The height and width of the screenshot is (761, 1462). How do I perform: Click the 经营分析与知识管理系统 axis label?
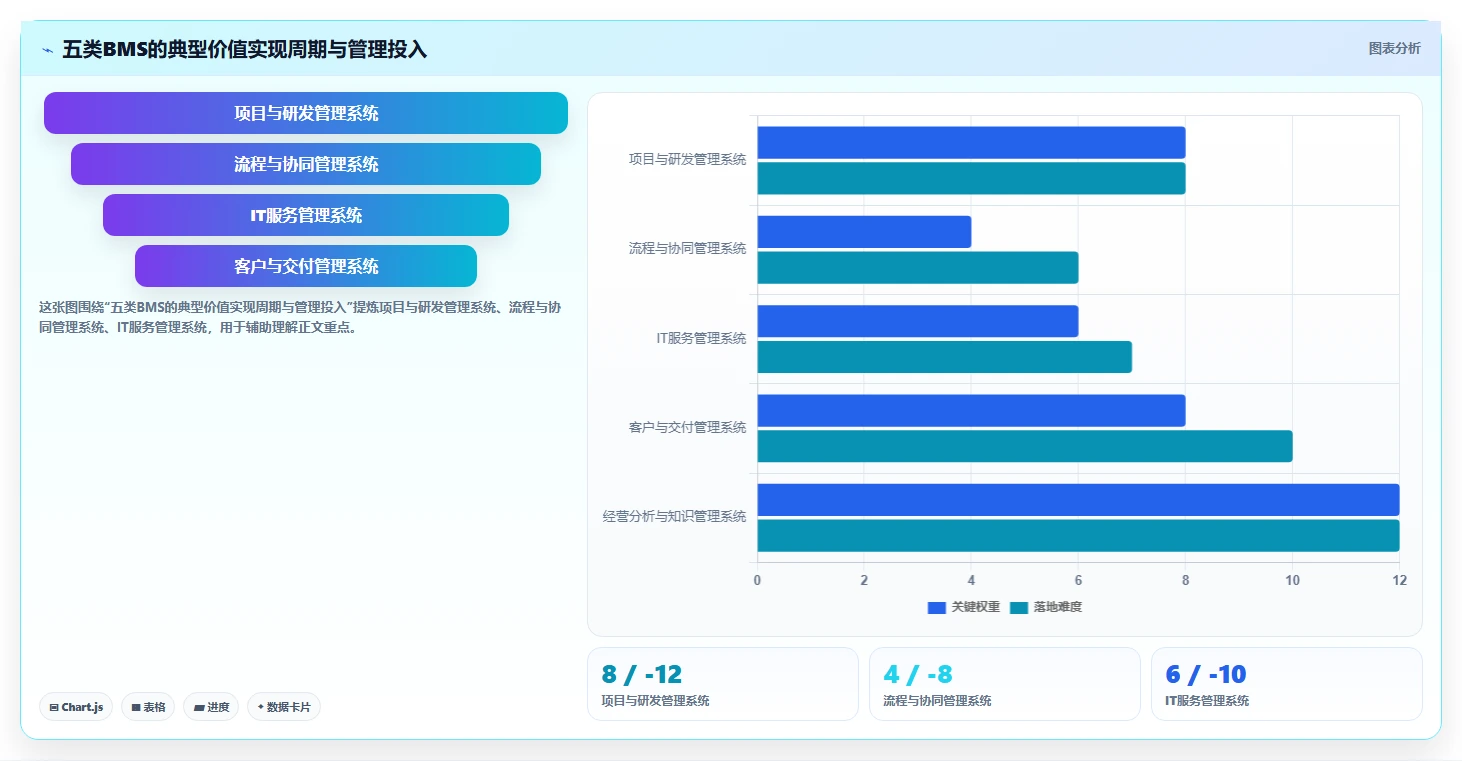coord(674,517)
